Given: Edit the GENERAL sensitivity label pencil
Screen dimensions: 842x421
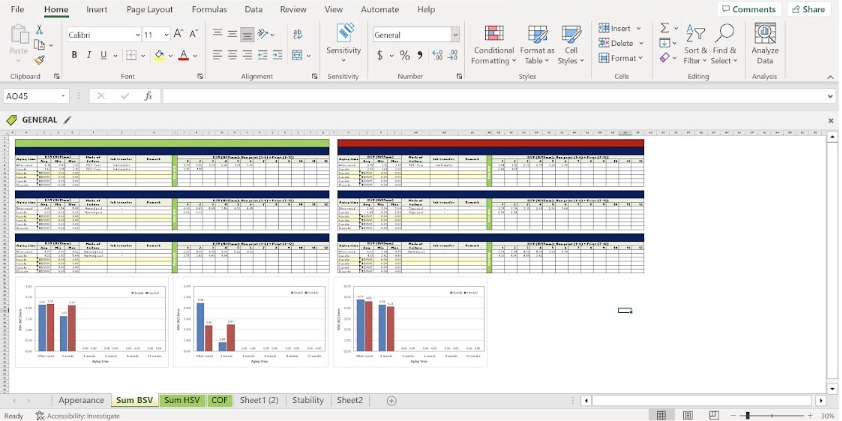Looking at the screenshot, I should [67, 120].
